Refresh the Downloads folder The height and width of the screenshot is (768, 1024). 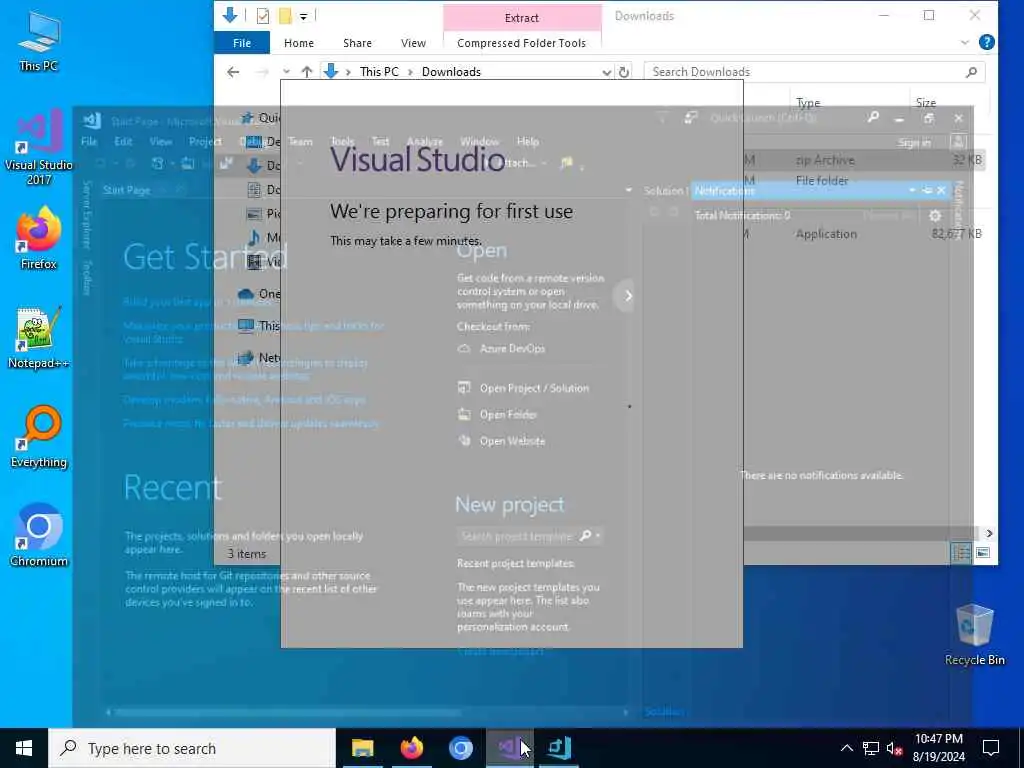(x=624, y=72)
